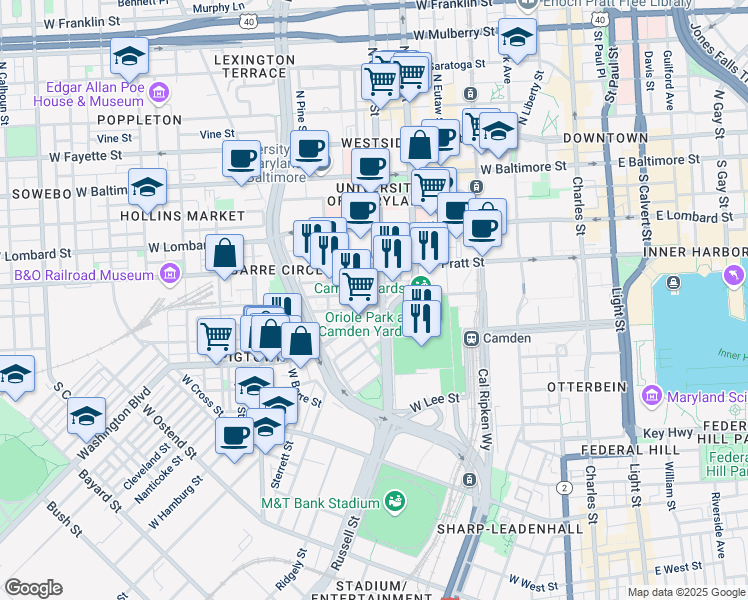Screen dimensions: 748x600
Task: Click the Edgar Allan Poe House museum pin
Action: click(x=159, y=93)
